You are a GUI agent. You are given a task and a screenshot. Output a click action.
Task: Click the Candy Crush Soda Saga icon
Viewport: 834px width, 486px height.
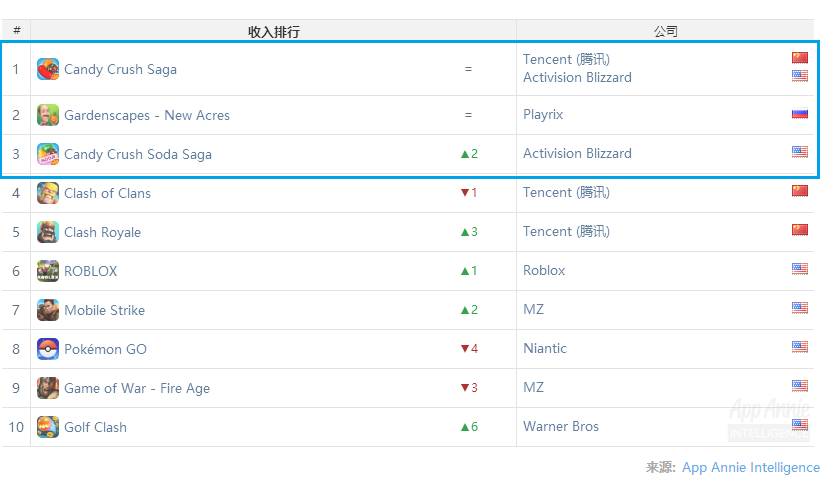click(48, 154)
